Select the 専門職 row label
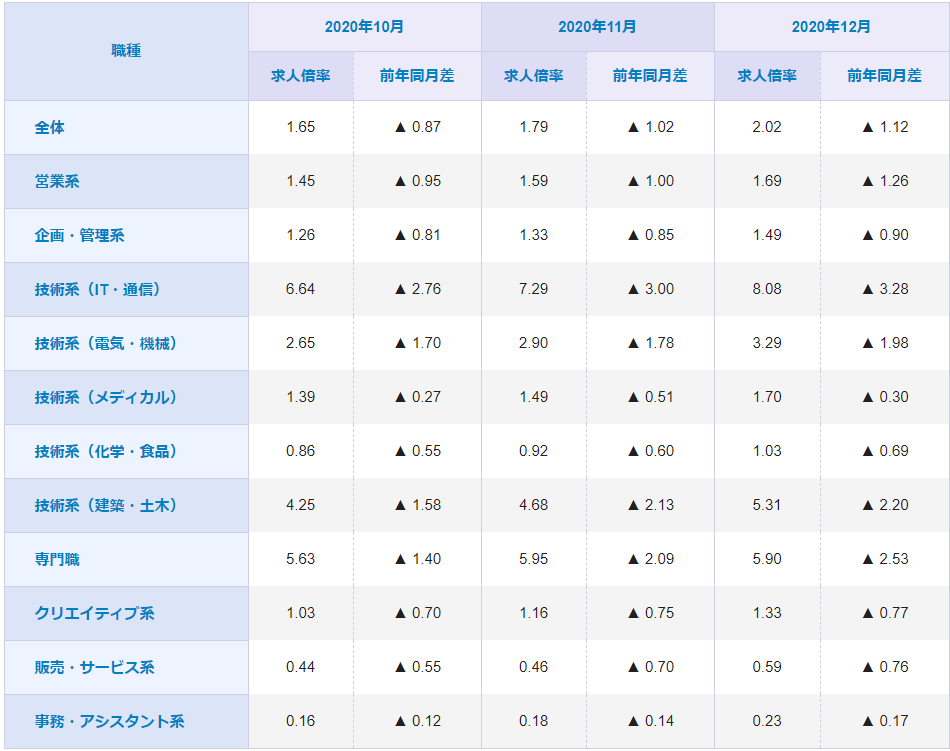Screen dimensions: 950x751 tap(57, 559)
